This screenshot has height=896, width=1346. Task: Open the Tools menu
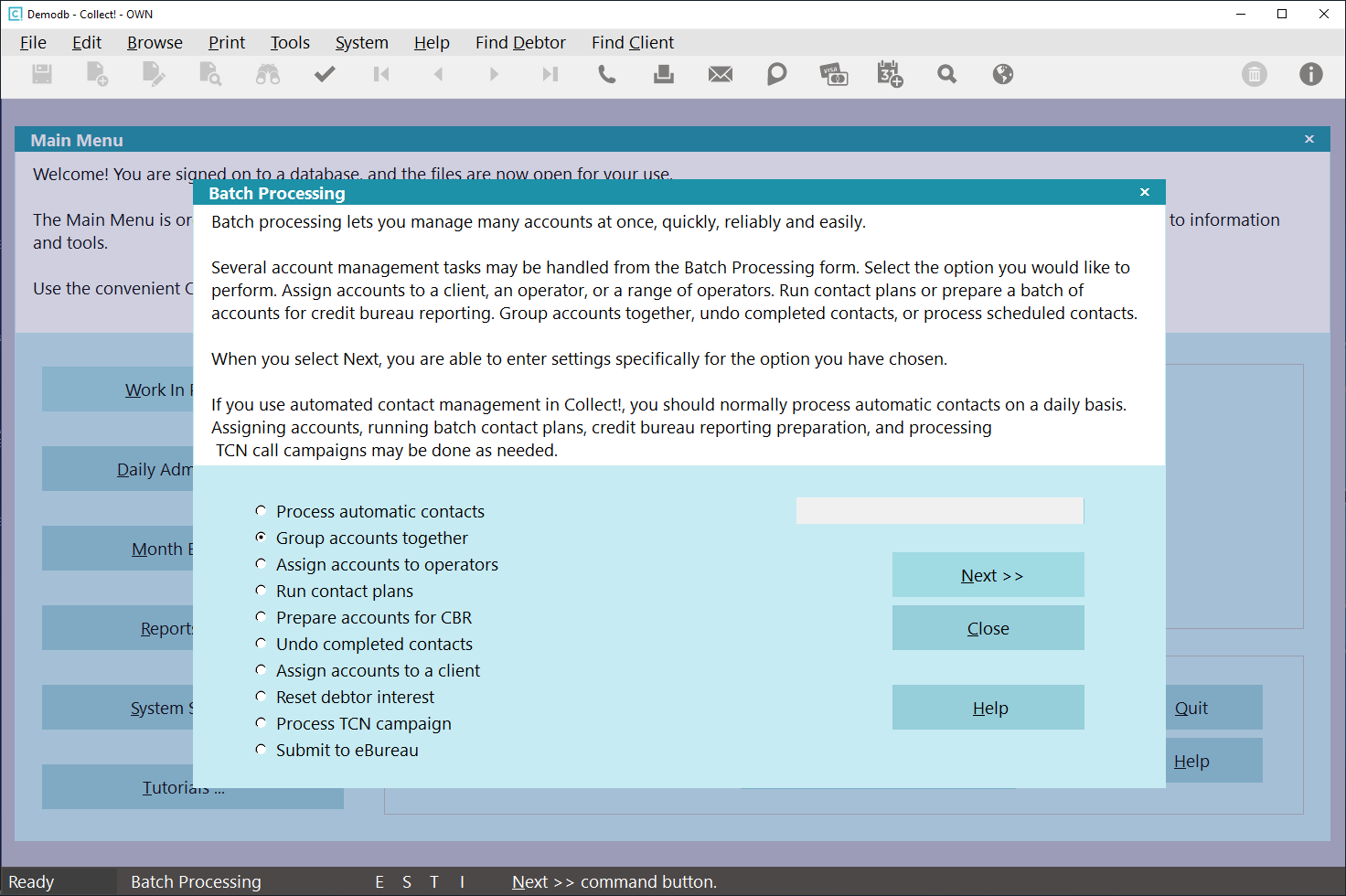pos(290,42)
